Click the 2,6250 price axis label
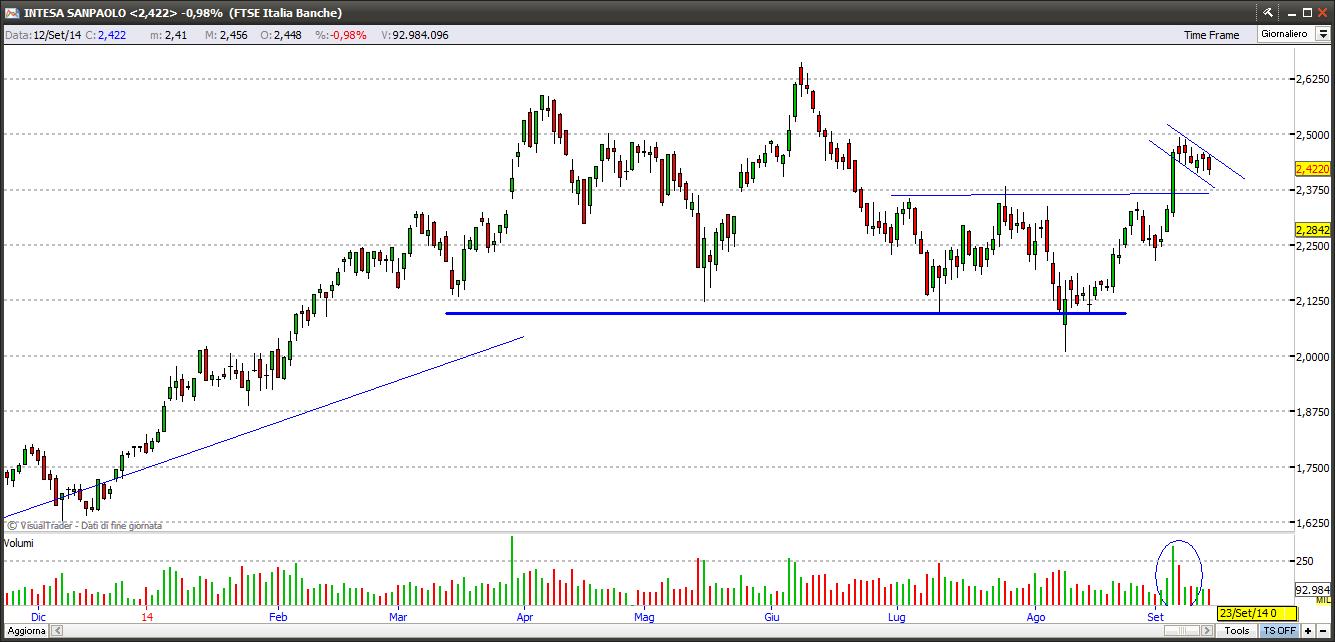This screenshot has height=642, width=1335. click(x=1312, y=79)
